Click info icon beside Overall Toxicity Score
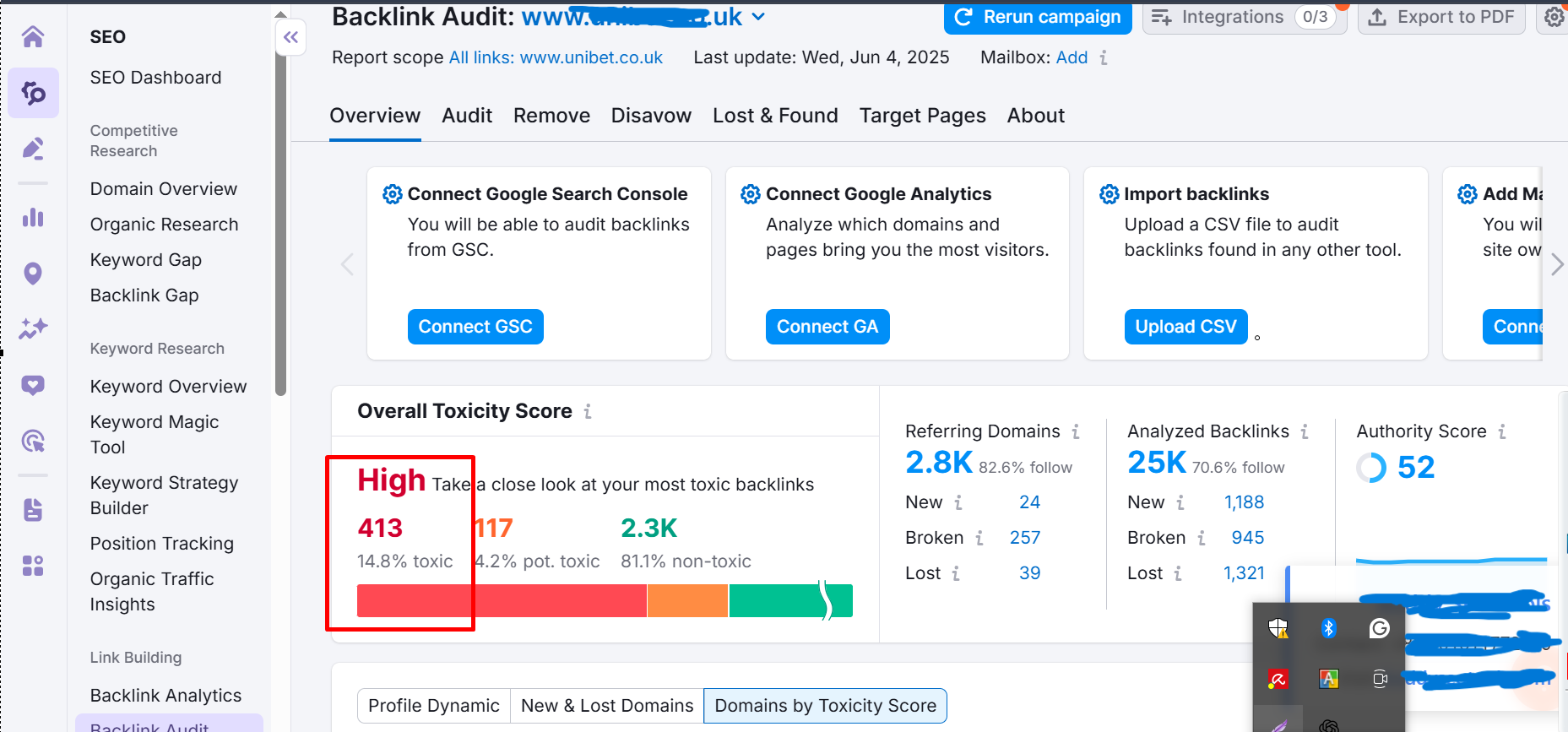The width and height of the screenshot is (1568, 732). 588,412
